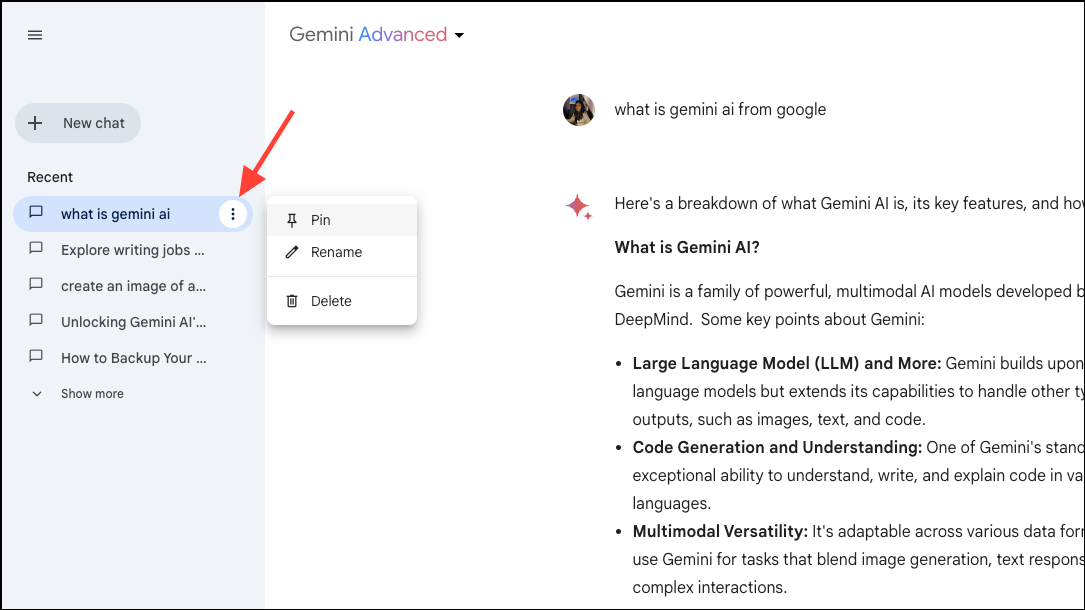Viewport: 1085px width, 610px height.
Task: Click the pencil icon beside Rename
Action: coord(291,252)
